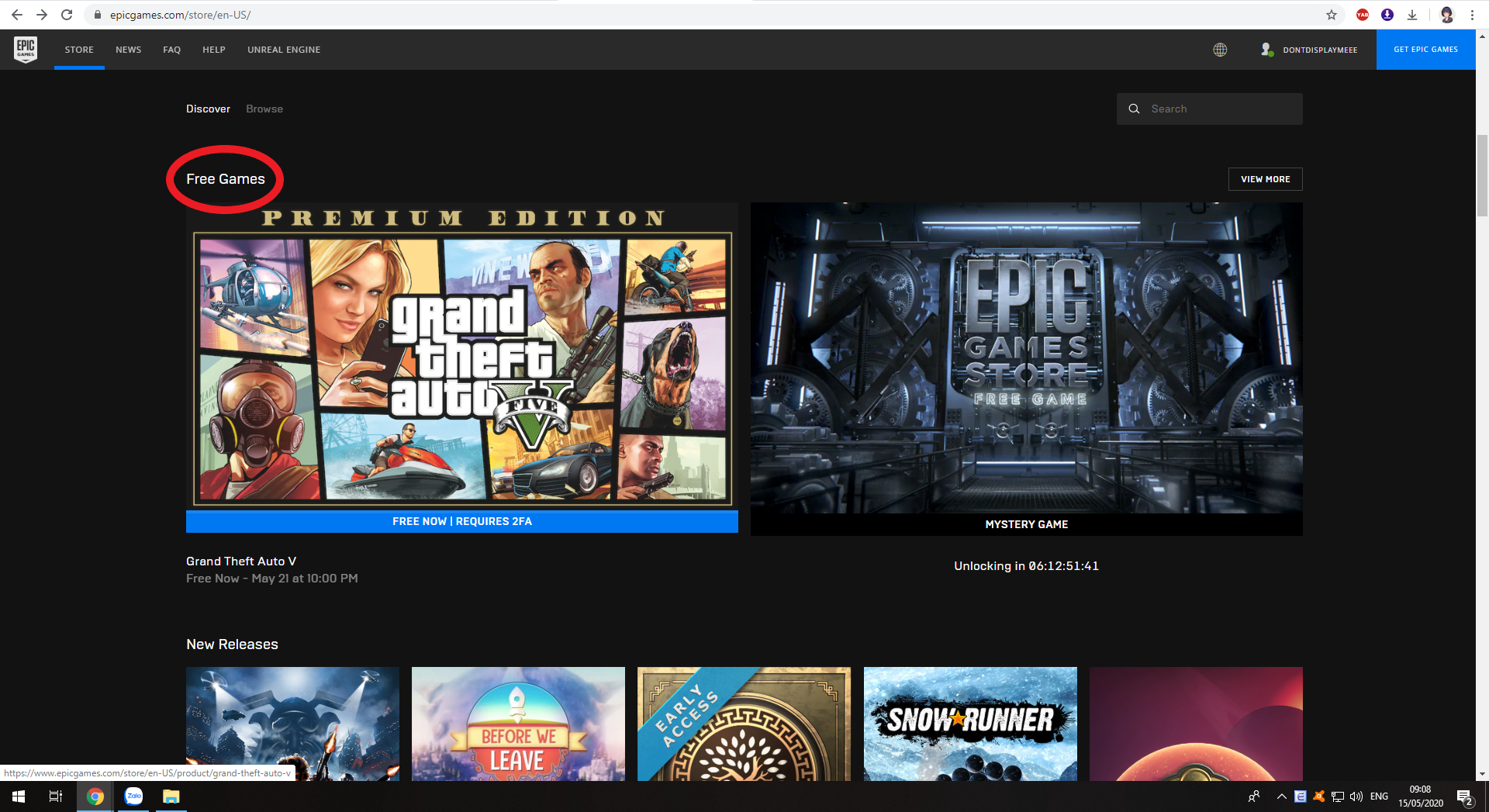
Task: Open the NEWS tab
Action: point(128,50)
